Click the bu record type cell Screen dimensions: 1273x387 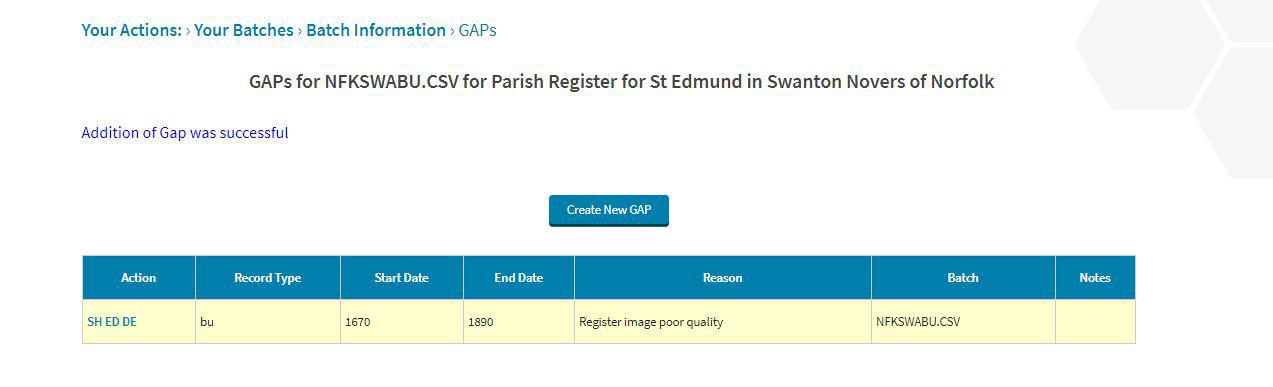click(268, 322)
